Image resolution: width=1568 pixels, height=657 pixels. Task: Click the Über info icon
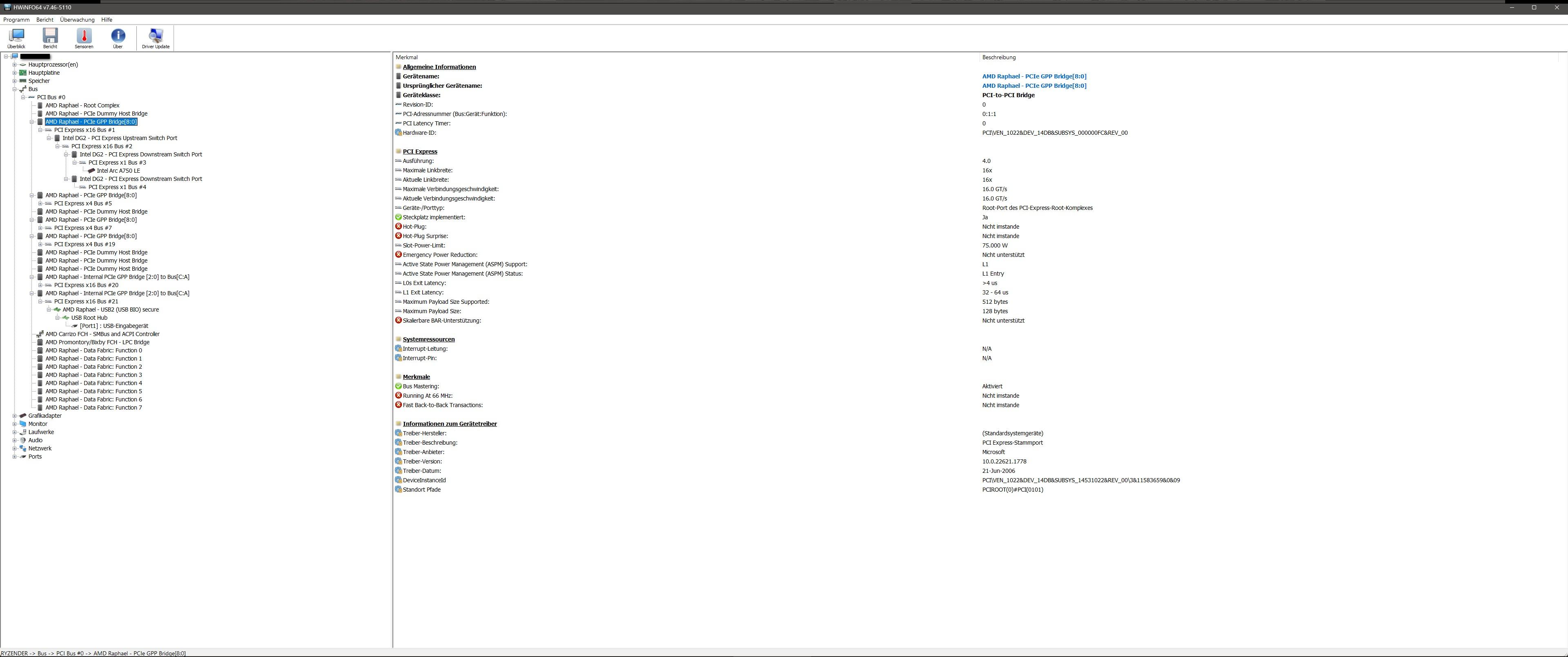(x=118, y=38)
